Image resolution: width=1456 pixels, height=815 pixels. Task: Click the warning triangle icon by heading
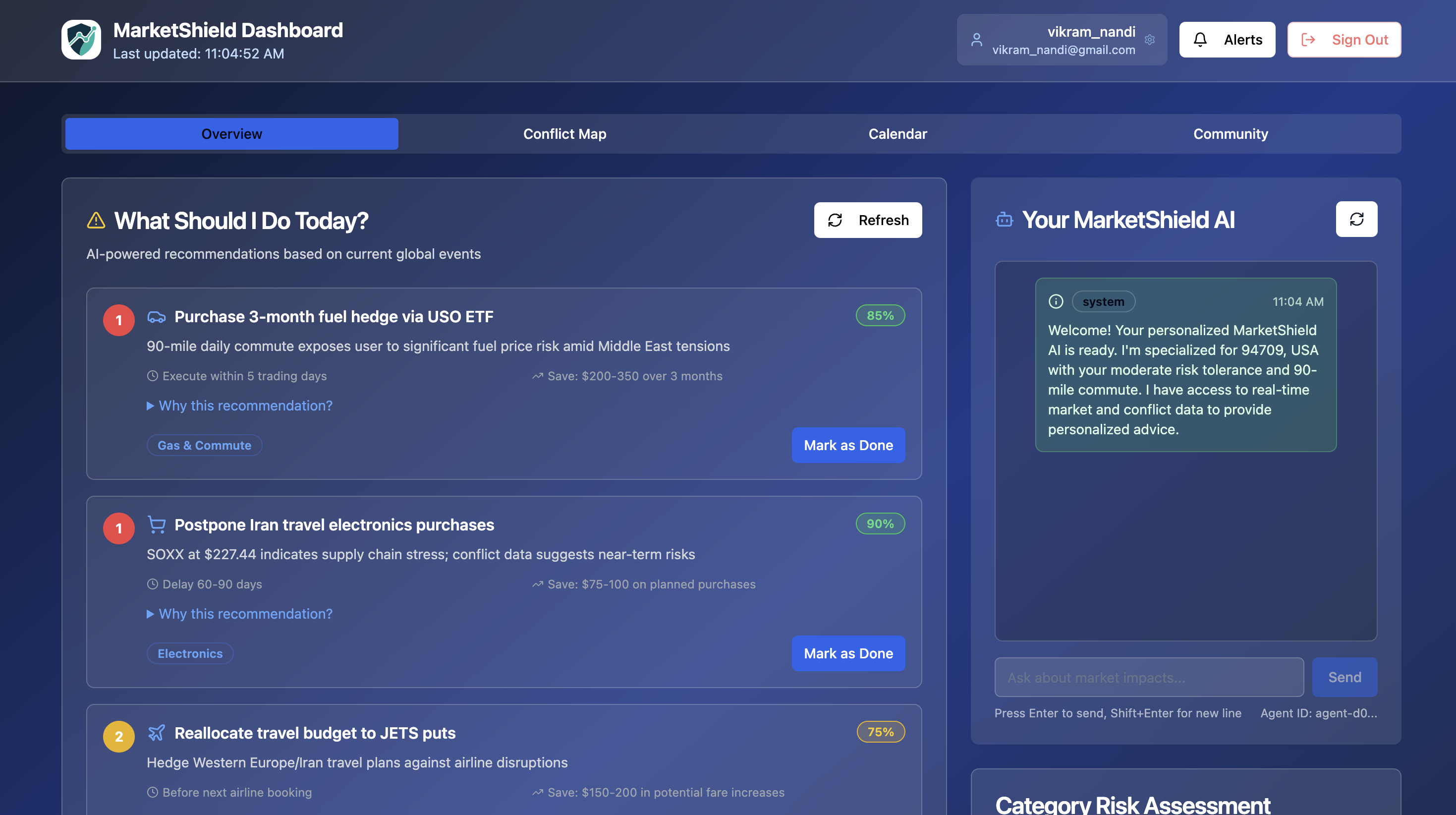point(96,221)
